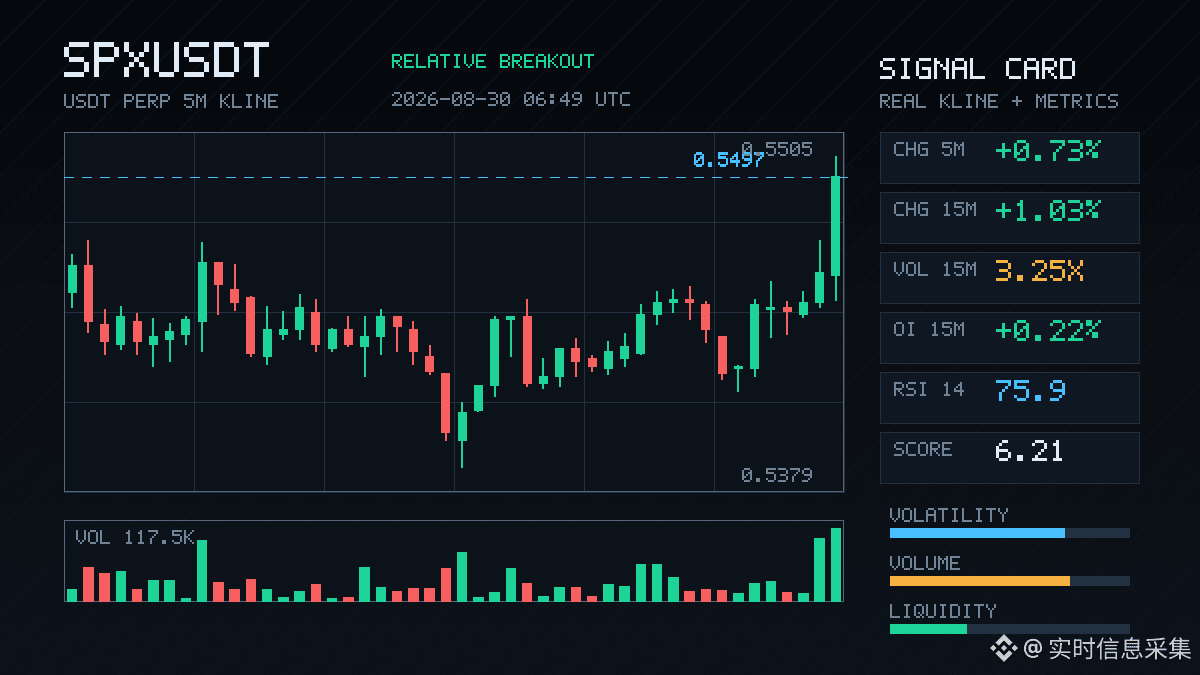1200x675 pixels.
Task: Click the 2026-08-30 06:49 UTC timestamp
Action: pyautogui.click(x=510, y=99)
